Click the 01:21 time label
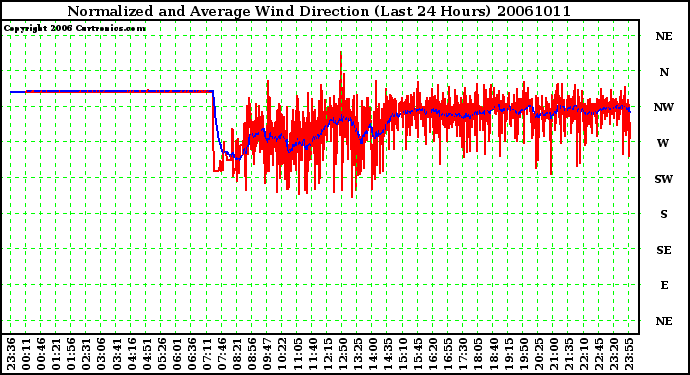The height and width of the screenshot is (375, 690). [x=56, y=354]
